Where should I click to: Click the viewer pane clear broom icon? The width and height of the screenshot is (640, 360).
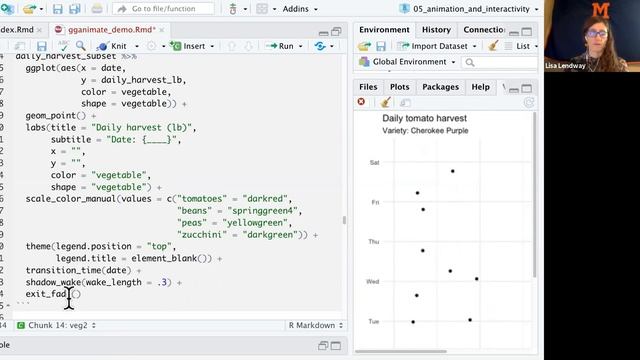click(x=385, y=102)
